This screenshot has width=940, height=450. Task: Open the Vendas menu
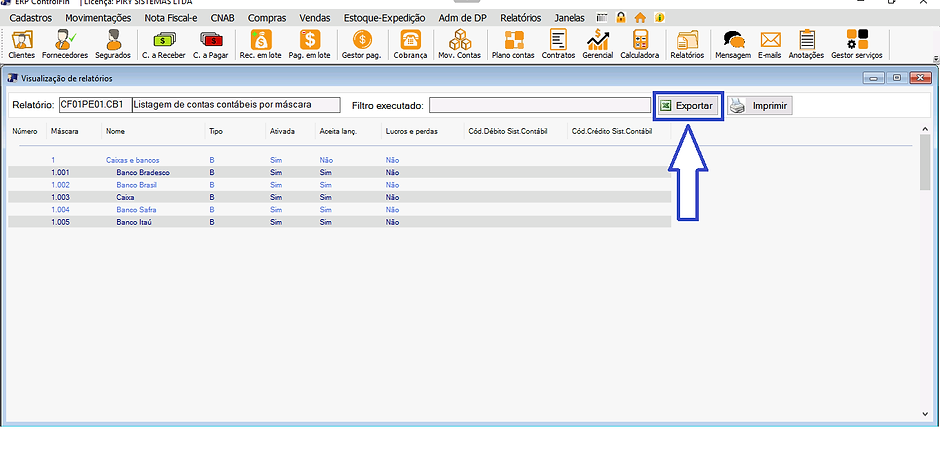click(x=315, y=18)
